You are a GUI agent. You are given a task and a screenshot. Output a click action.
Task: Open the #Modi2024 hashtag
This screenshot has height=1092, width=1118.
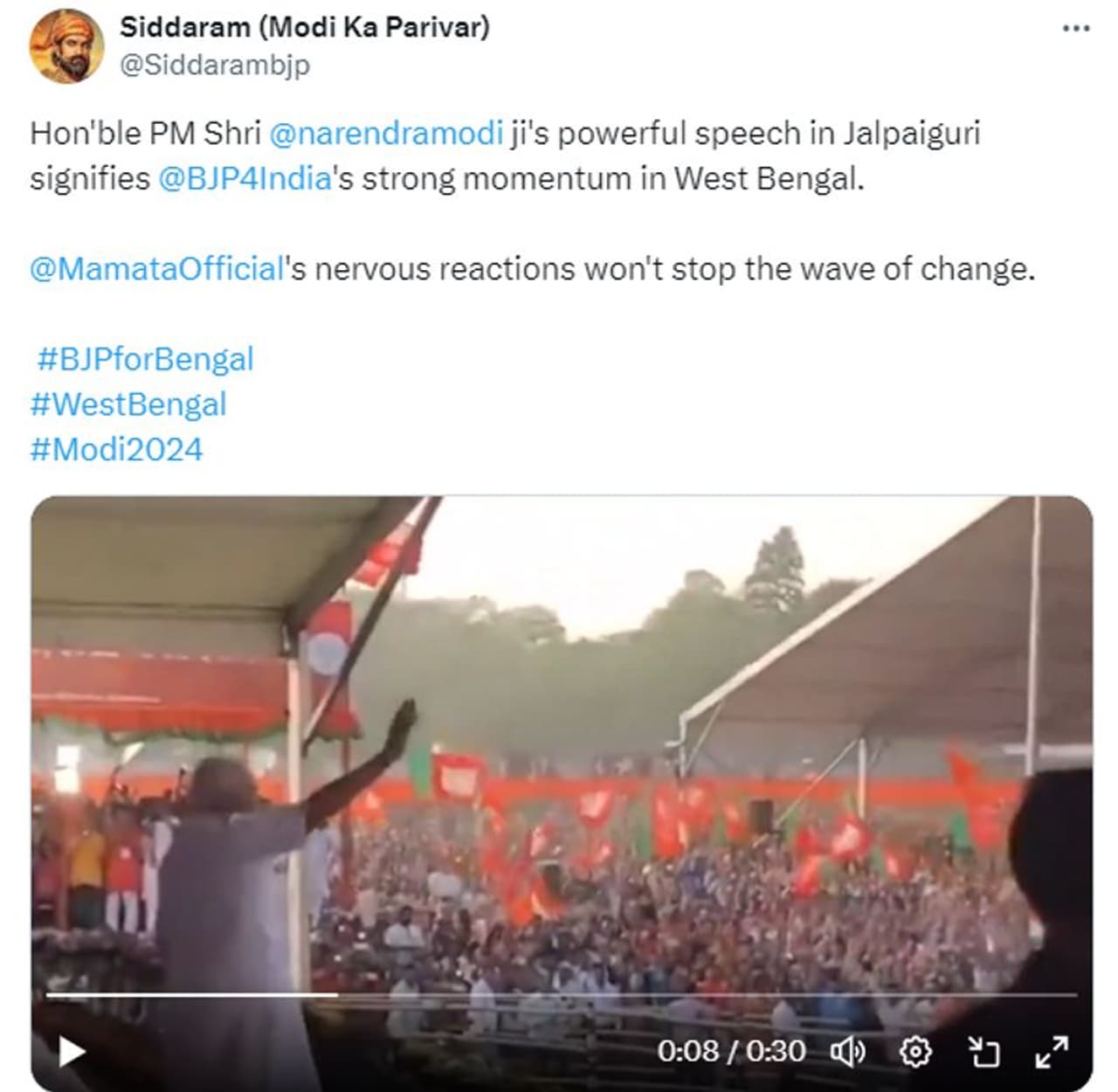(116, 450)
